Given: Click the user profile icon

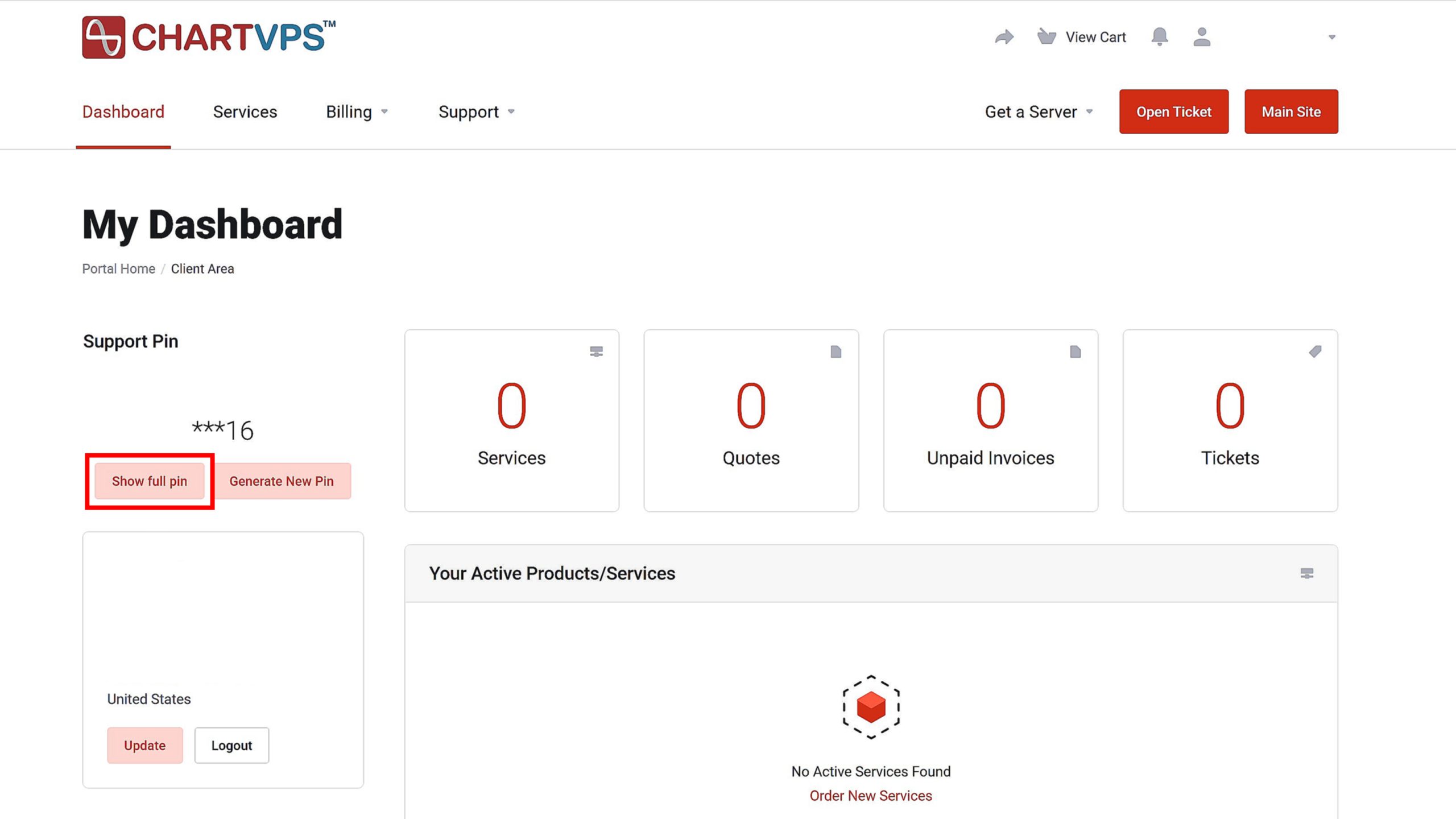Looking at the screenshot, I should coord(1201,37).
